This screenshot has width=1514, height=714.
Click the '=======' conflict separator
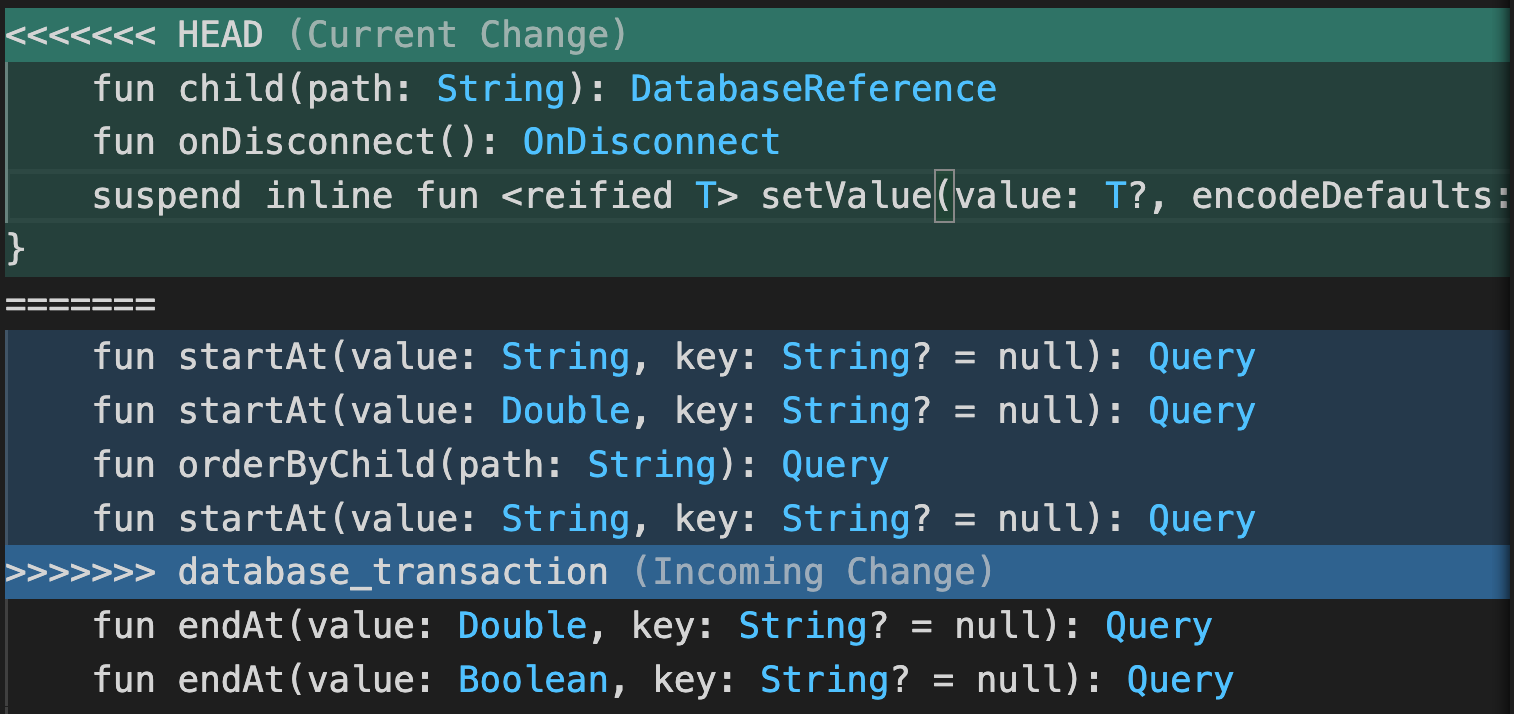tap(81, 304)
